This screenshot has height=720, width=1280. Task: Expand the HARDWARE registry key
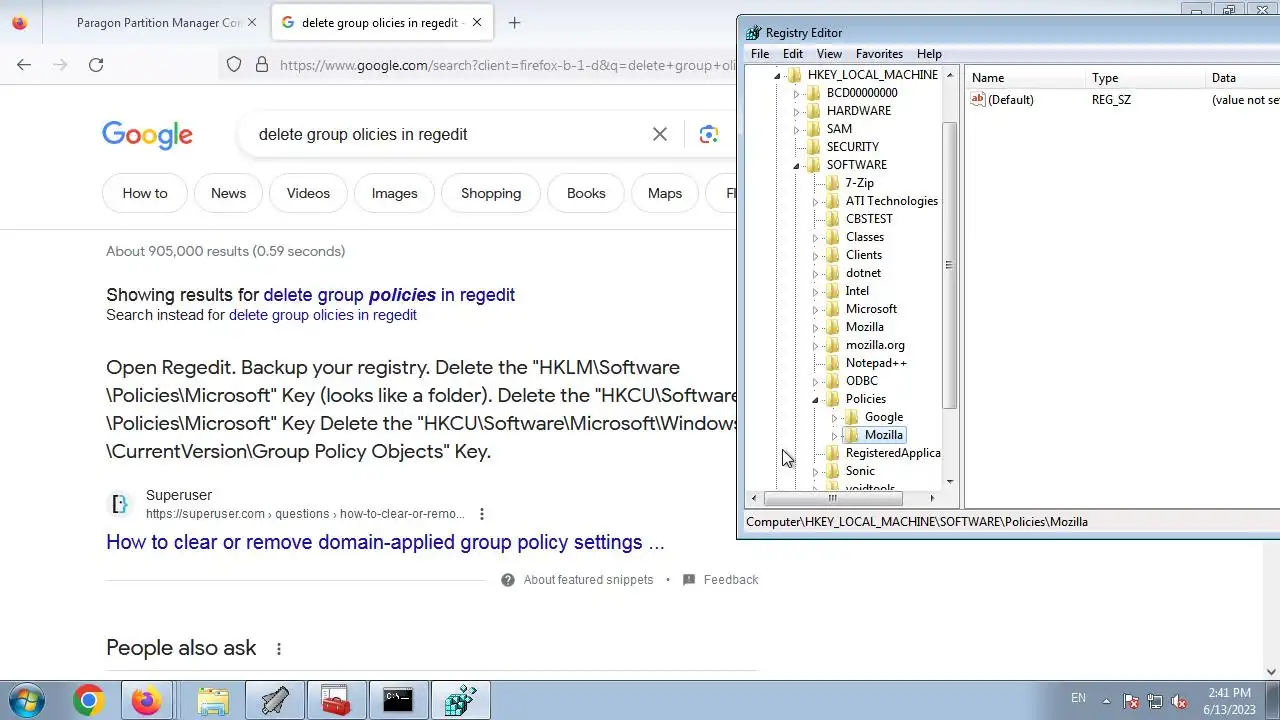pos(796,111)
